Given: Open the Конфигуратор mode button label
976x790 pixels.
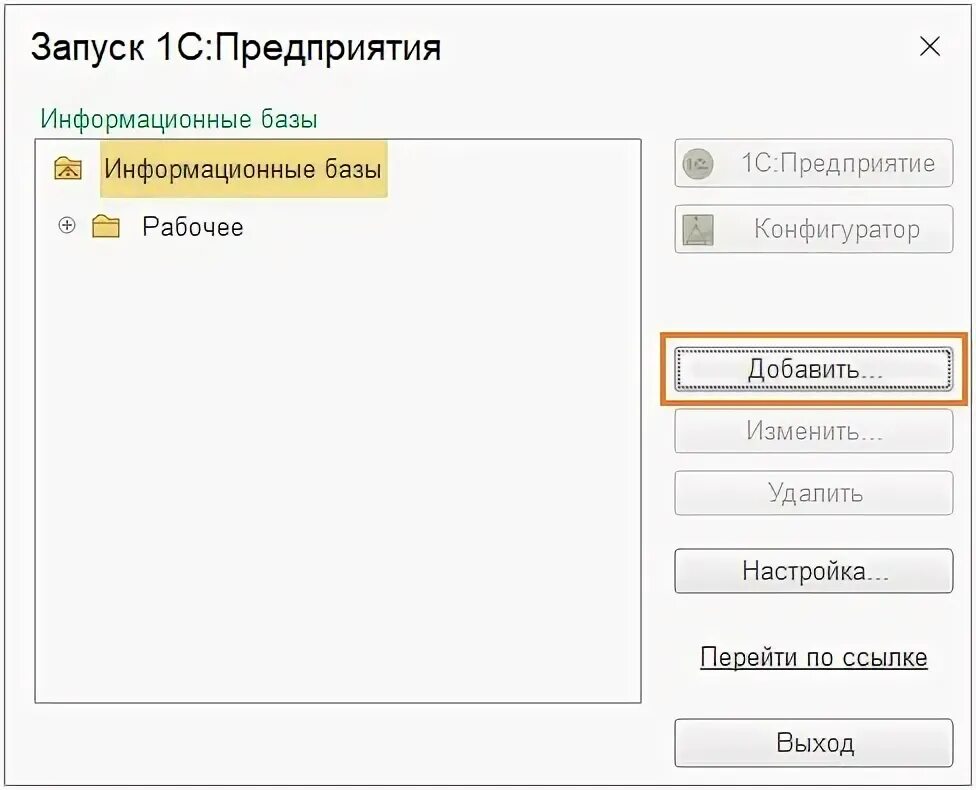Looking at the screenshot, I should click(836, 229).
